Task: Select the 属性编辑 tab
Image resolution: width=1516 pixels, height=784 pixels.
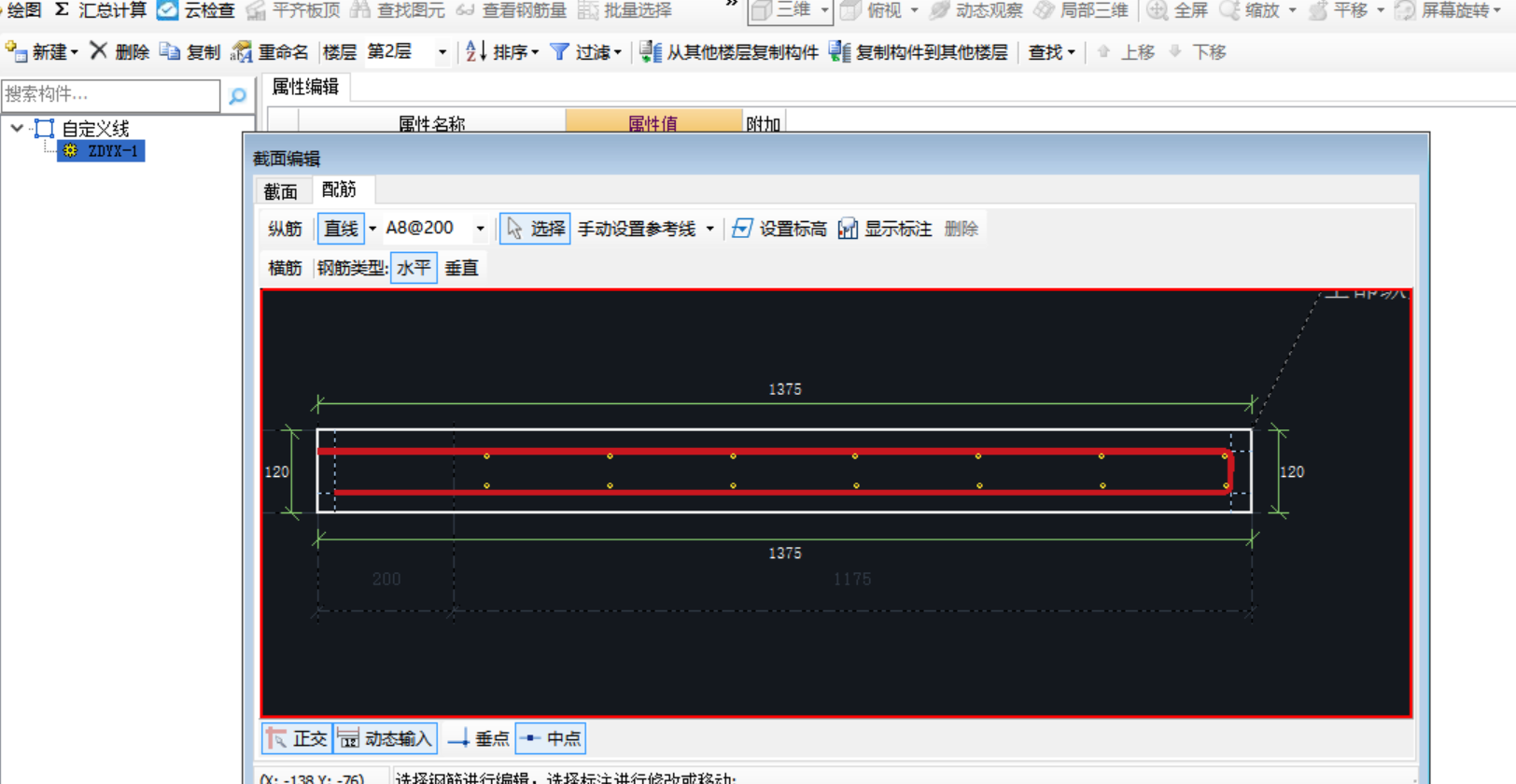Action: click(x=305, y=87)
